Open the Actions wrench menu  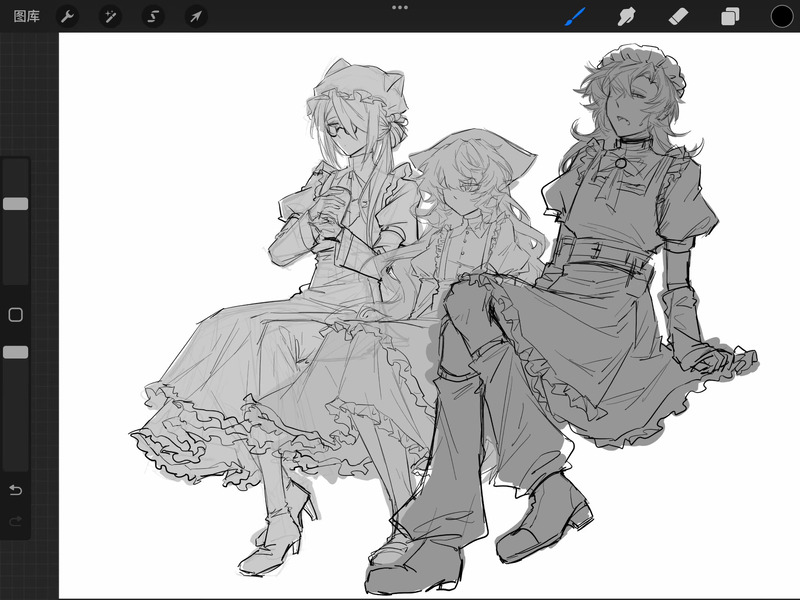point(67,16)
